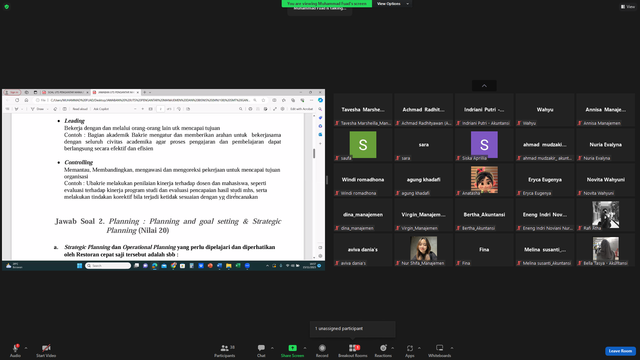
Task: Expand options arrow next to Apps
Action: pos(419,348)
